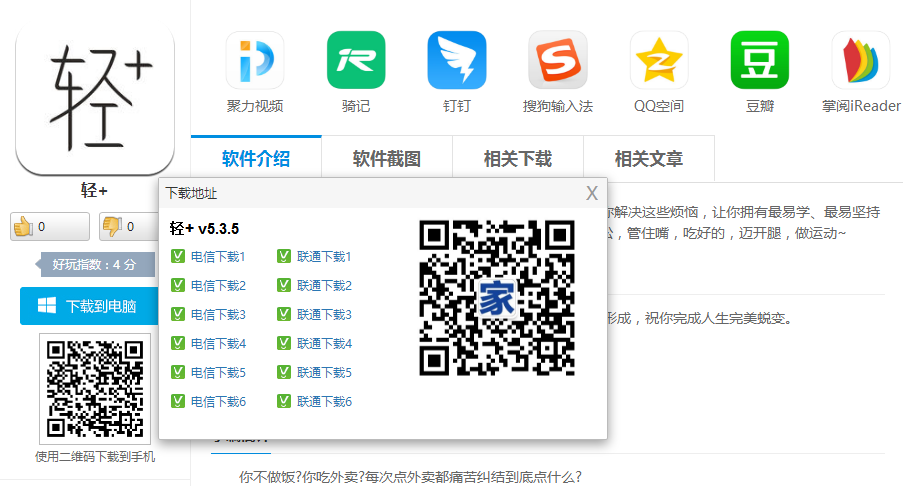Click the 轻+ name under the logo
903x486 pixels.
click(94, 190)
